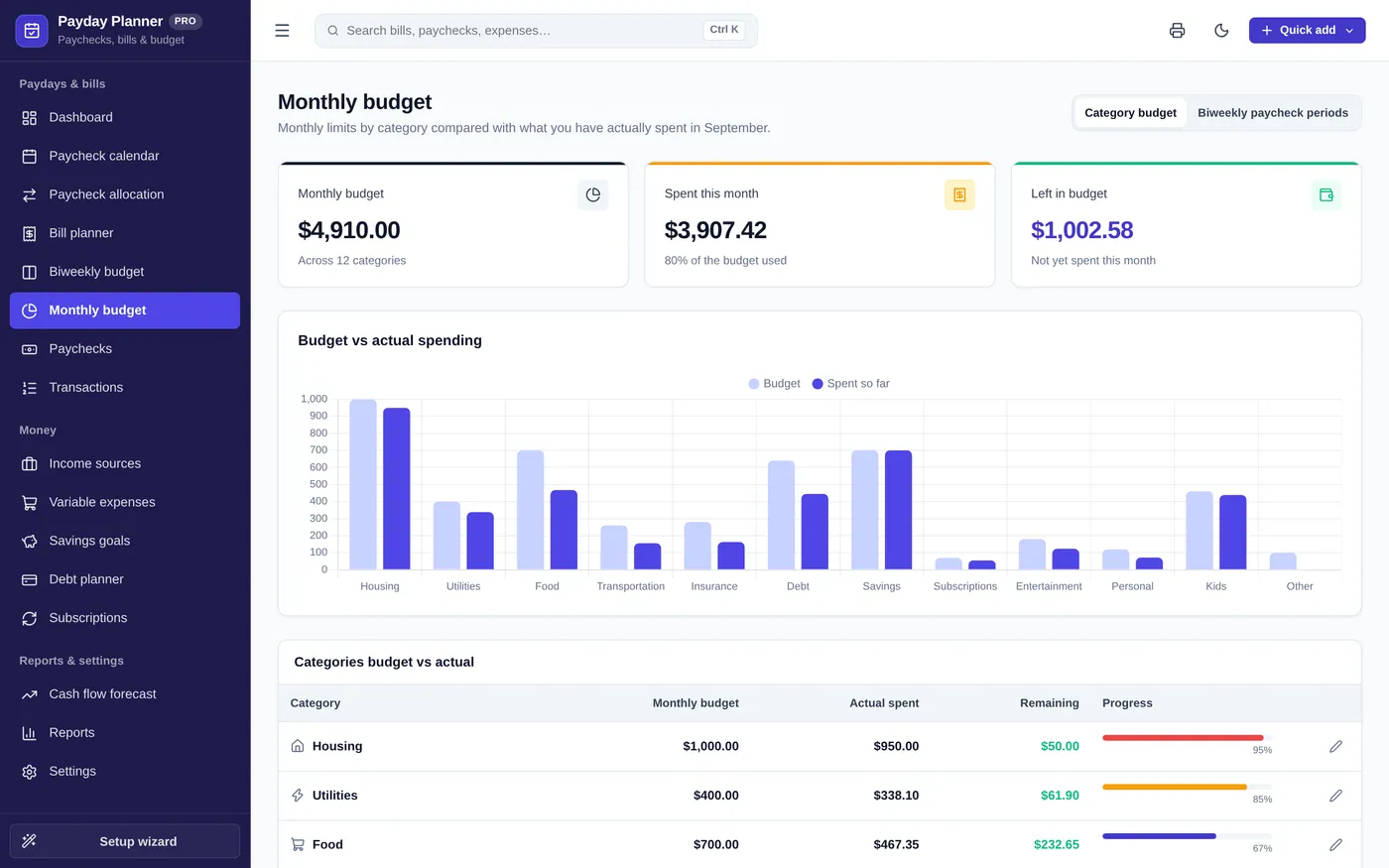1389x868 pixels.
Task: Click the Monthly budget column header
Action: (695, 703)
